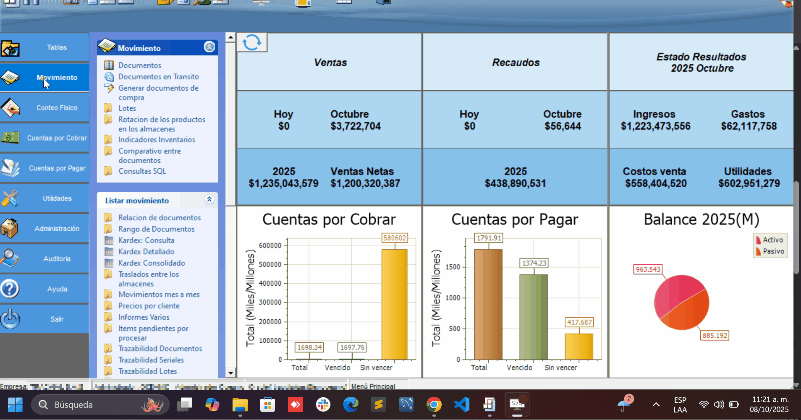Select the Cuentas por Cobrar money icon

point(12,137)
